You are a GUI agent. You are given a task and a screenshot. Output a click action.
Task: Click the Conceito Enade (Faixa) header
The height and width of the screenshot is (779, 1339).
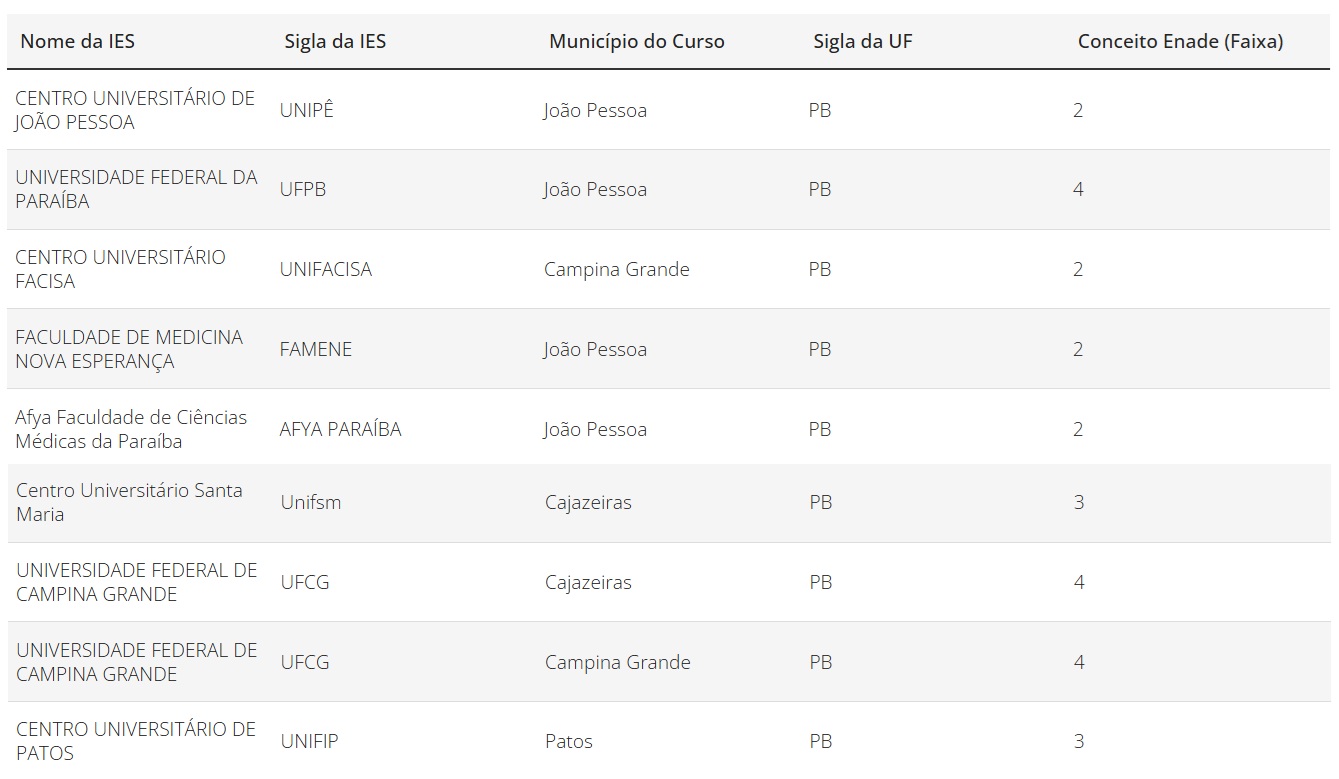pyautogui.click(x=1180, y=41)
